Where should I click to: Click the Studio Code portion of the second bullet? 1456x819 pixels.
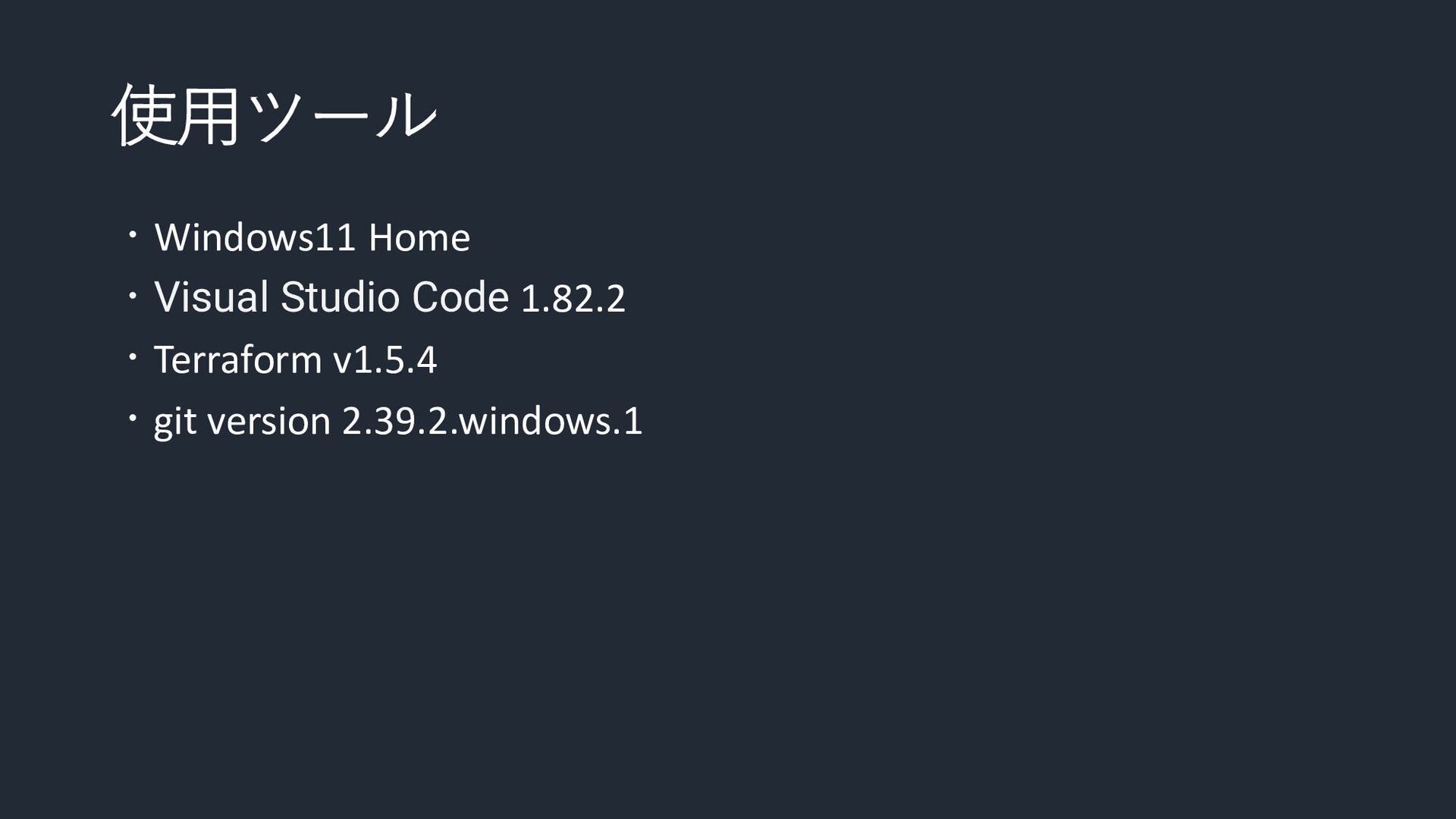(x=394, y=297)
